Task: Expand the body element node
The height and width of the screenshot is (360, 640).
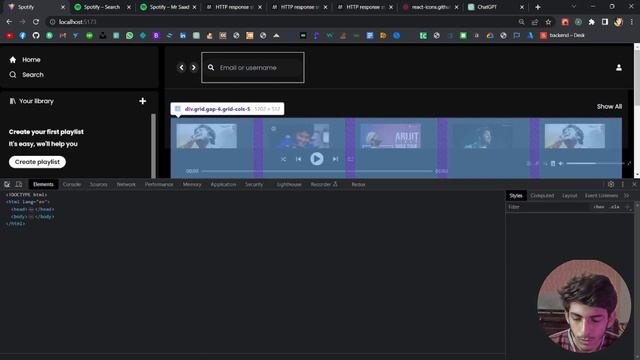Action: (33, 217)
